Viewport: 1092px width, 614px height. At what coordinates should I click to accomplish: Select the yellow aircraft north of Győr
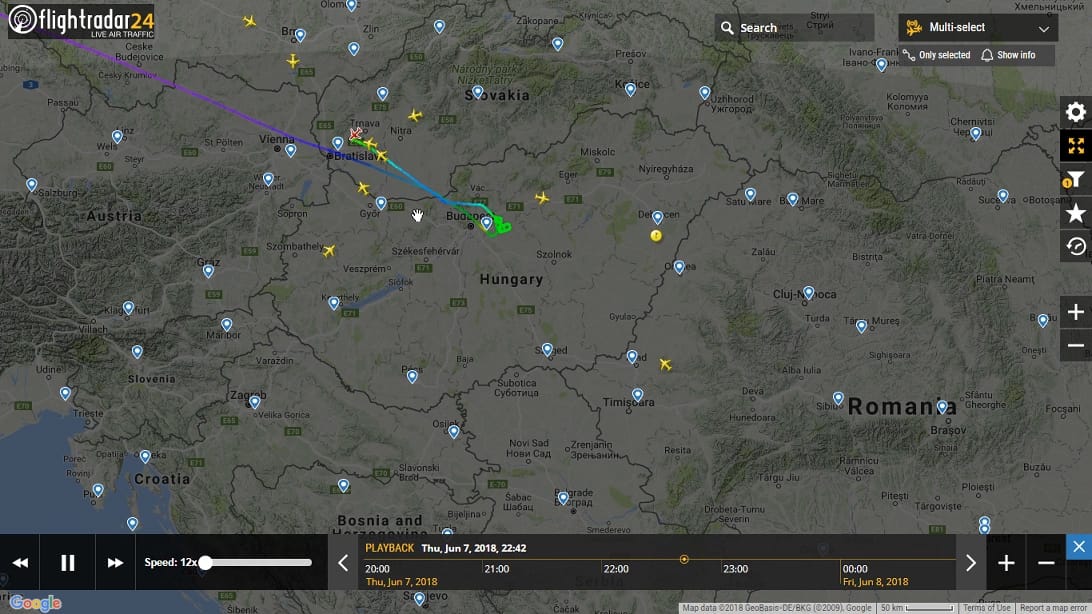363,188
